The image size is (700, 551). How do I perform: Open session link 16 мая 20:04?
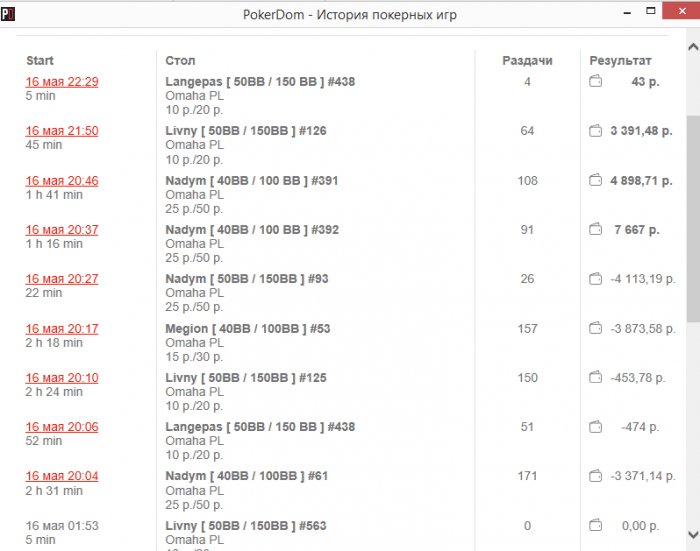tap(62, 476)
